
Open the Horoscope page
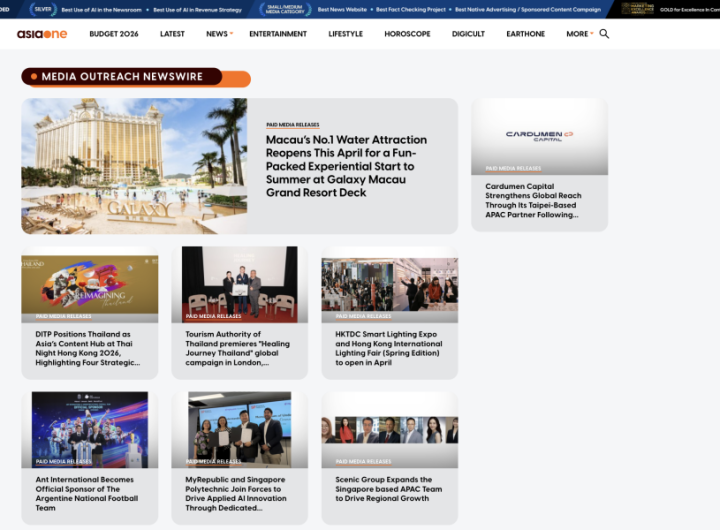click(407, 34)
